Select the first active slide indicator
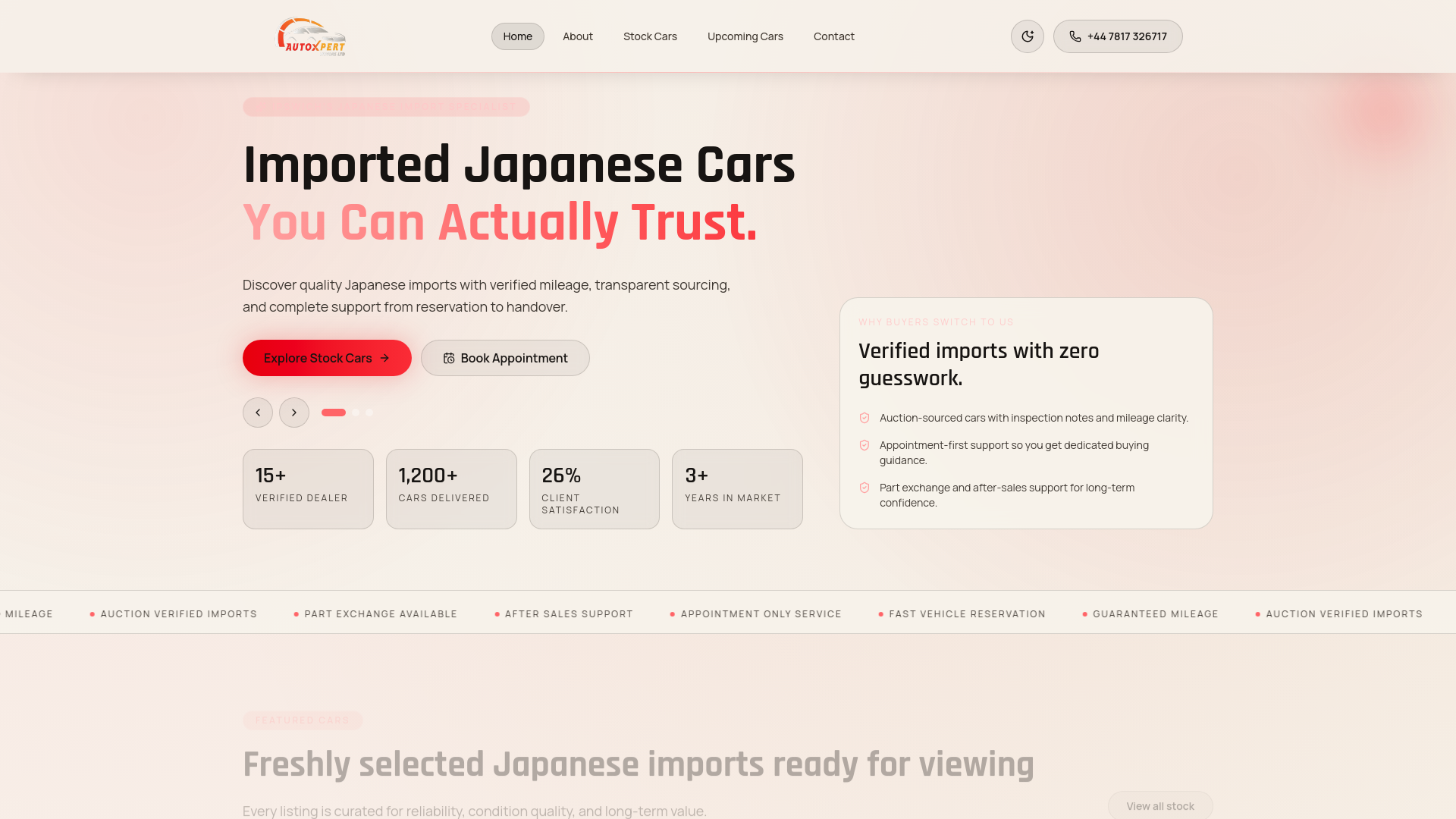Screen dimensions: 1456x819 coord(334,413)
